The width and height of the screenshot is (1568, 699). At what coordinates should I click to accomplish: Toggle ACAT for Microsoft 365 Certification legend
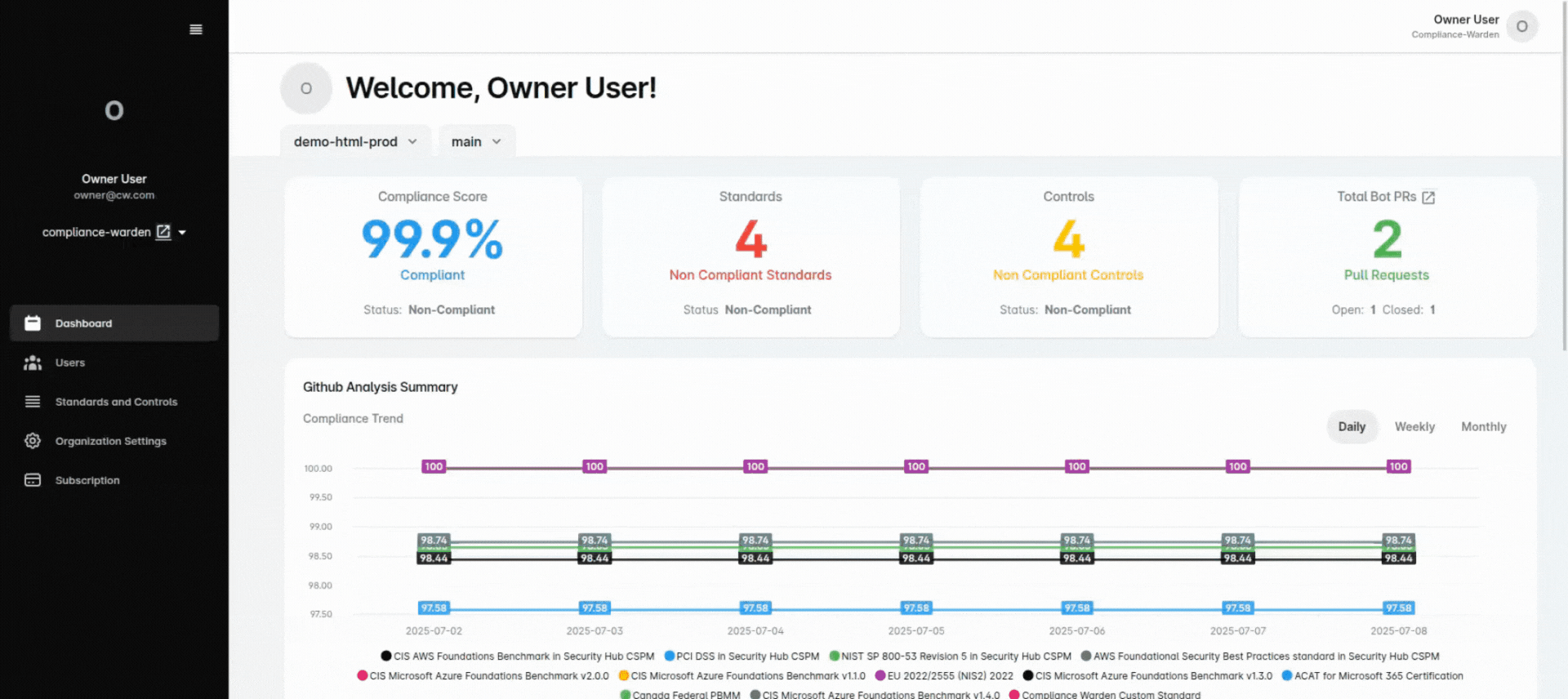click(1373, 676)
